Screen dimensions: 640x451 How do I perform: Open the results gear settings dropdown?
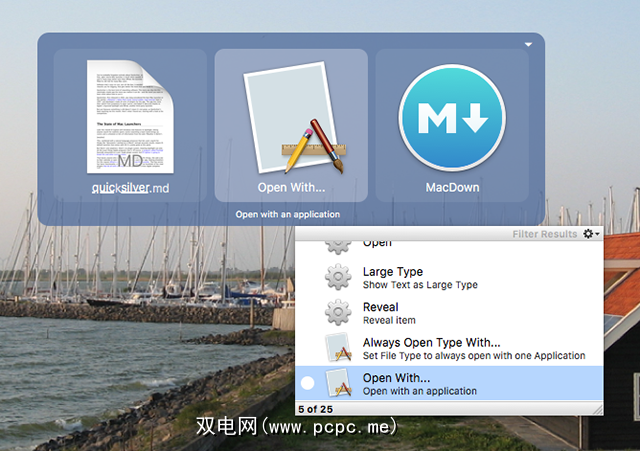pos(591,234)
